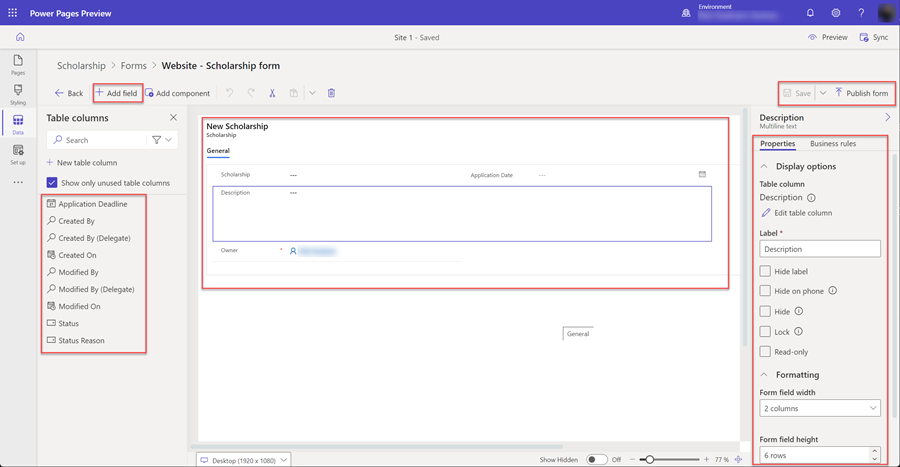
Task: Uncheck Show only unused table columns
Action: point(52,182)
